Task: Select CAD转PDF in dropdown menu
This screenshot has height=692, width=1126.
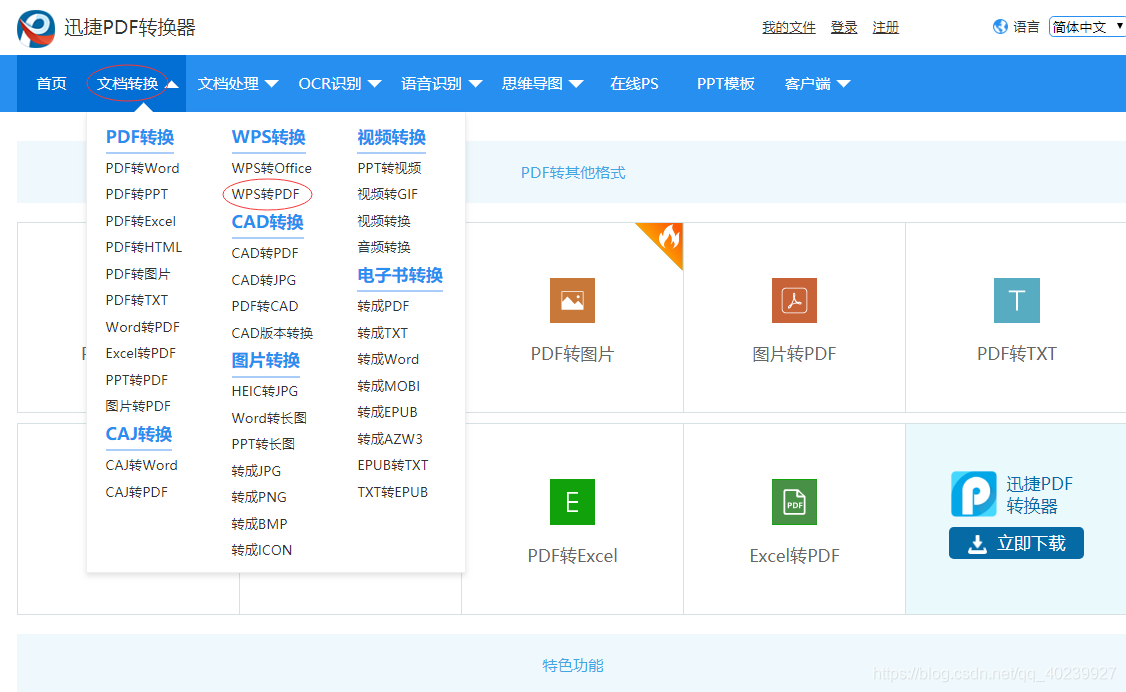Action: click(265, 253)
